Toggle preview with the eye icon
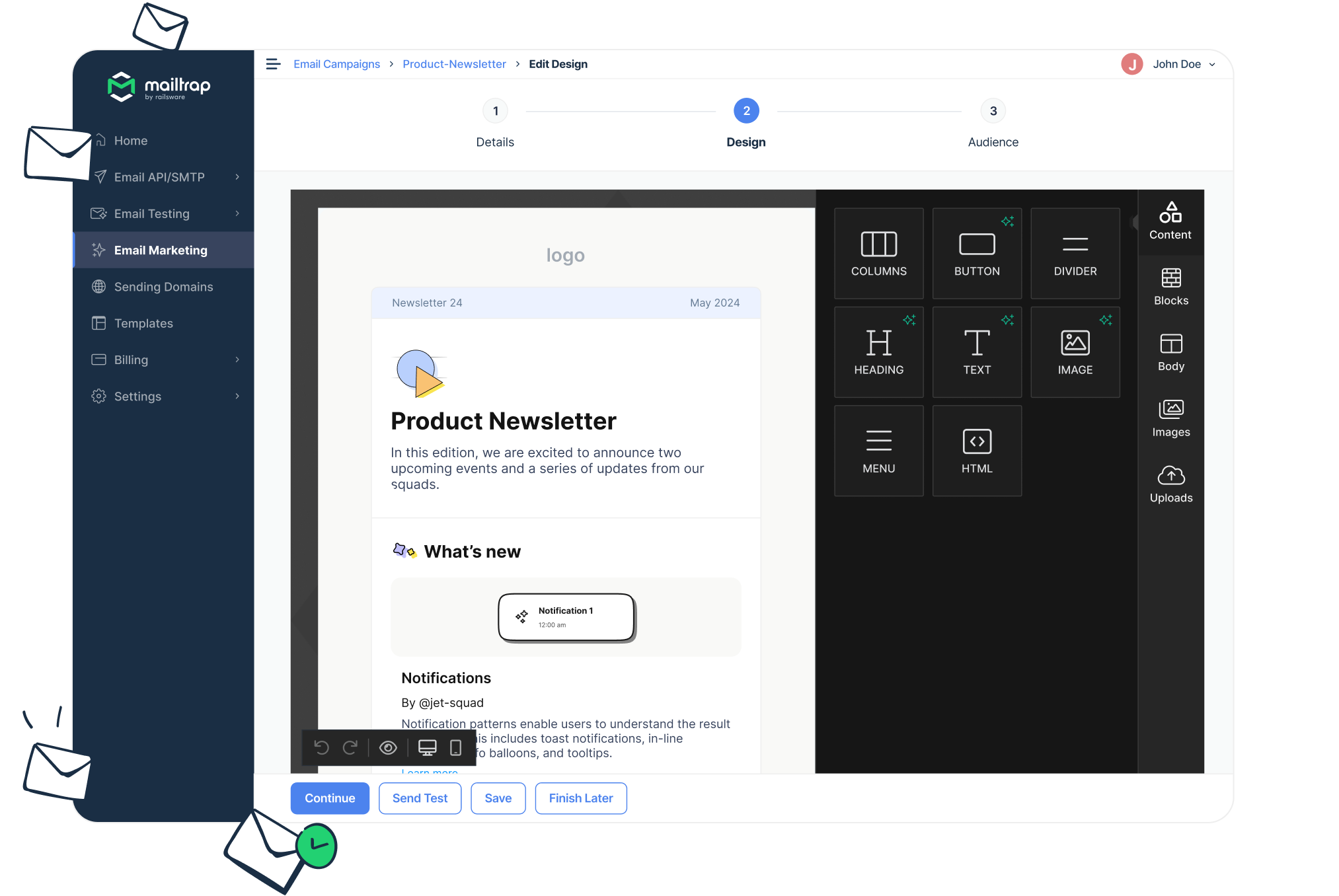The height and width of the screenshot is (896, 1339). coord(388,747)
